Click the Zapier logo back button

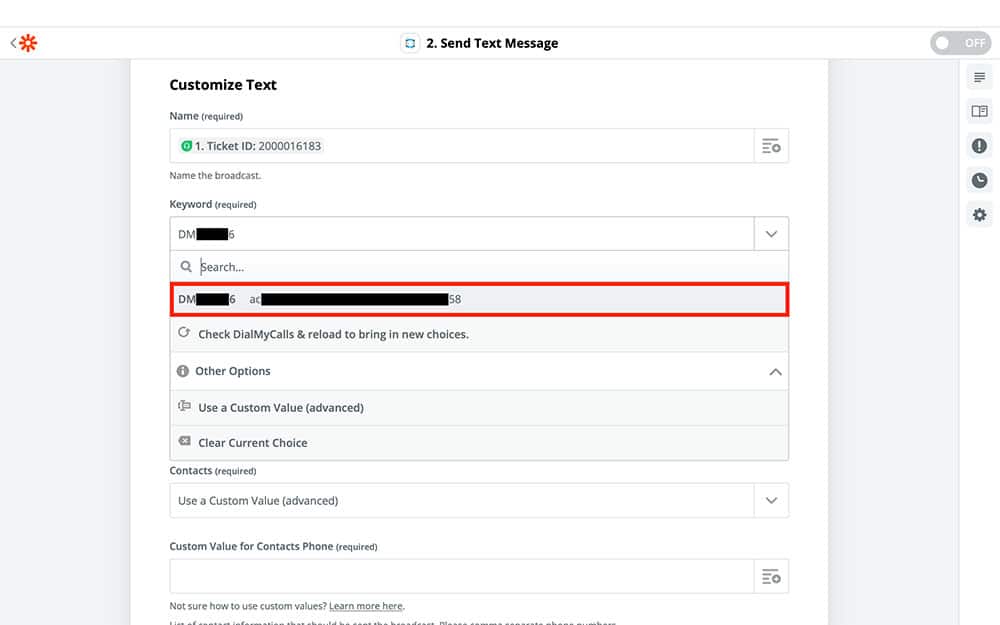[25, 43]
